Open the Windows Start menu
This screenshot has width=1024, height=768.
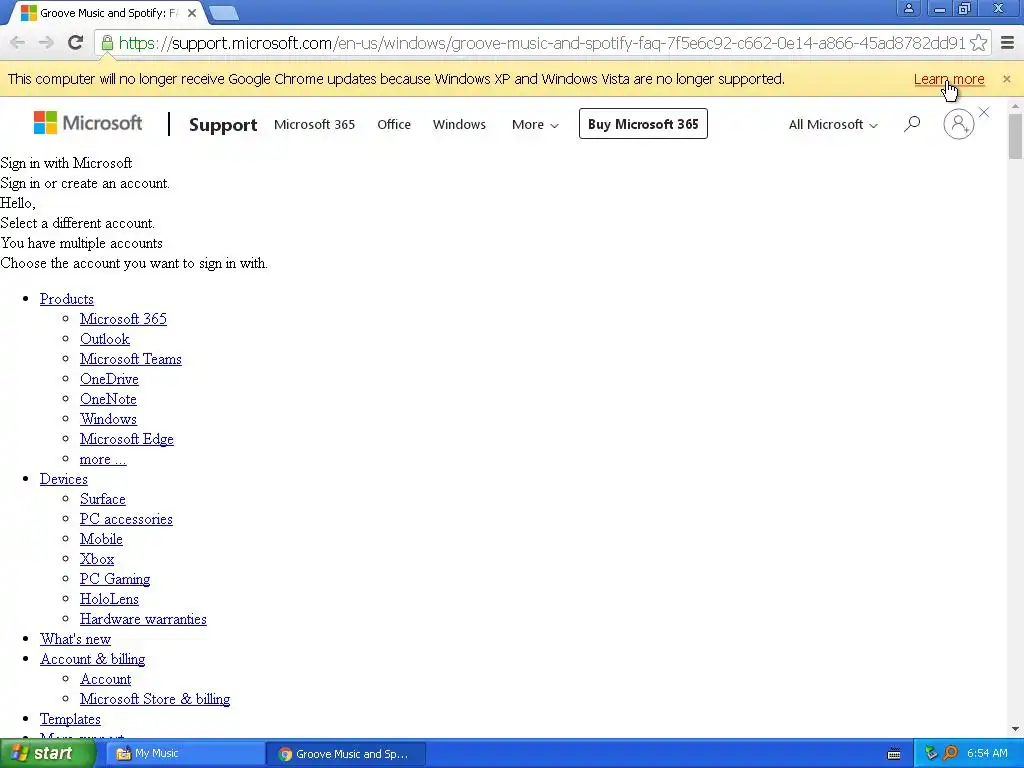click(46, 754)
